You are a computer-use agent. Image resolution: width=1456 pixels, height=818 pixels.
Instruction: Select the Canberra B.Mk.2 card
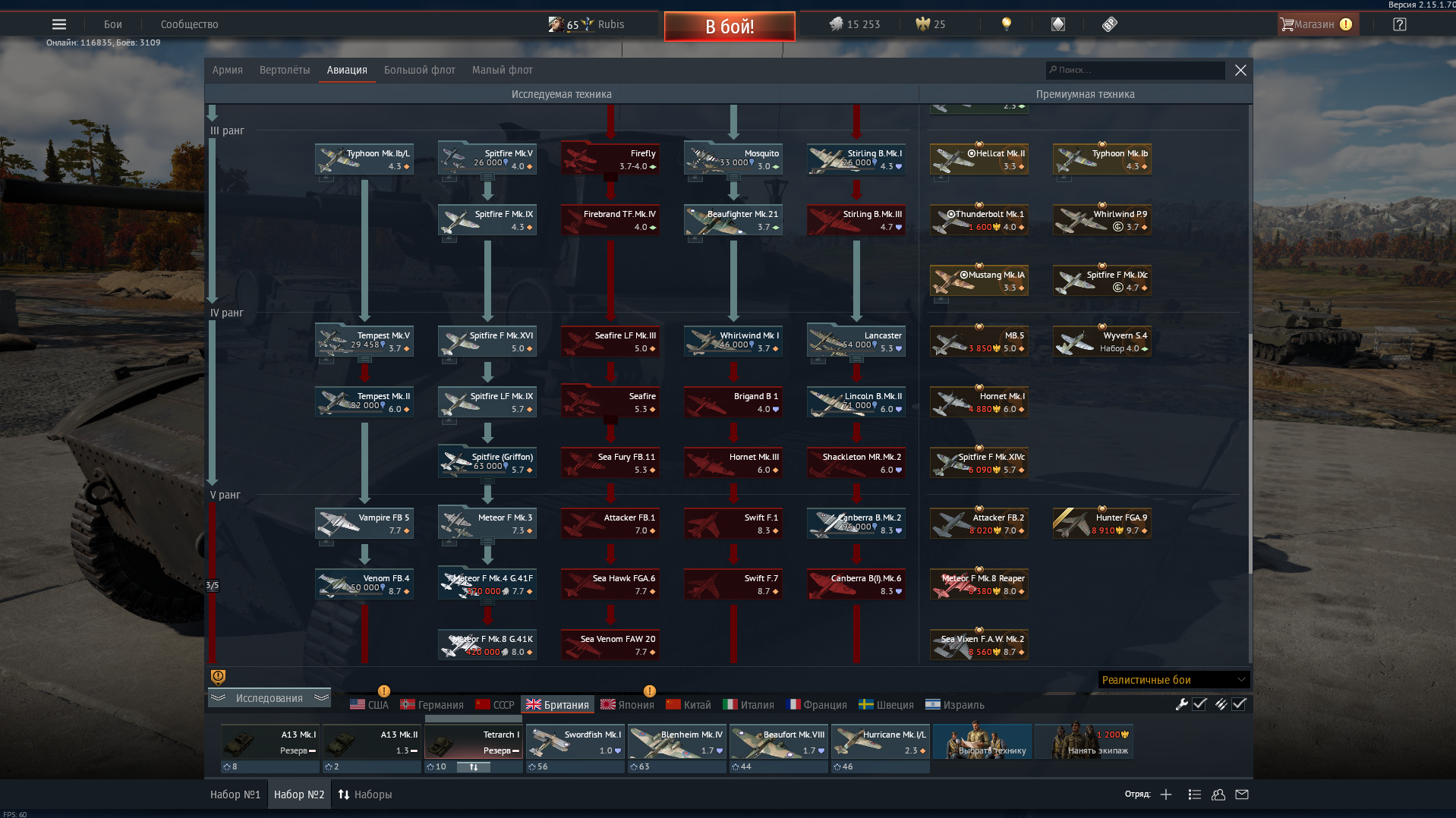point(856,523)
